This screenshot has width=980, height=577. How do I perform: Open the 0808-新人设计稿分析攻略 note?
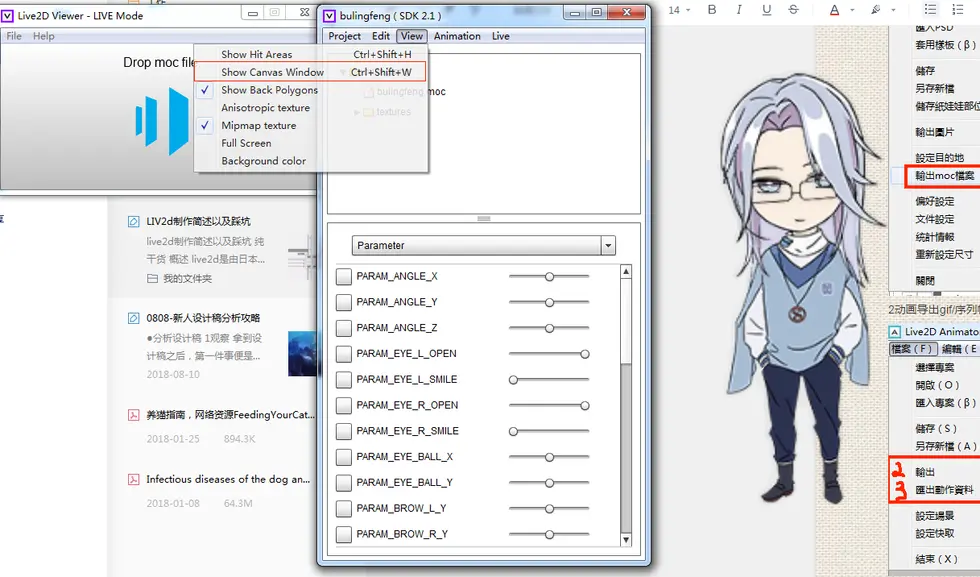pos(203,318)
